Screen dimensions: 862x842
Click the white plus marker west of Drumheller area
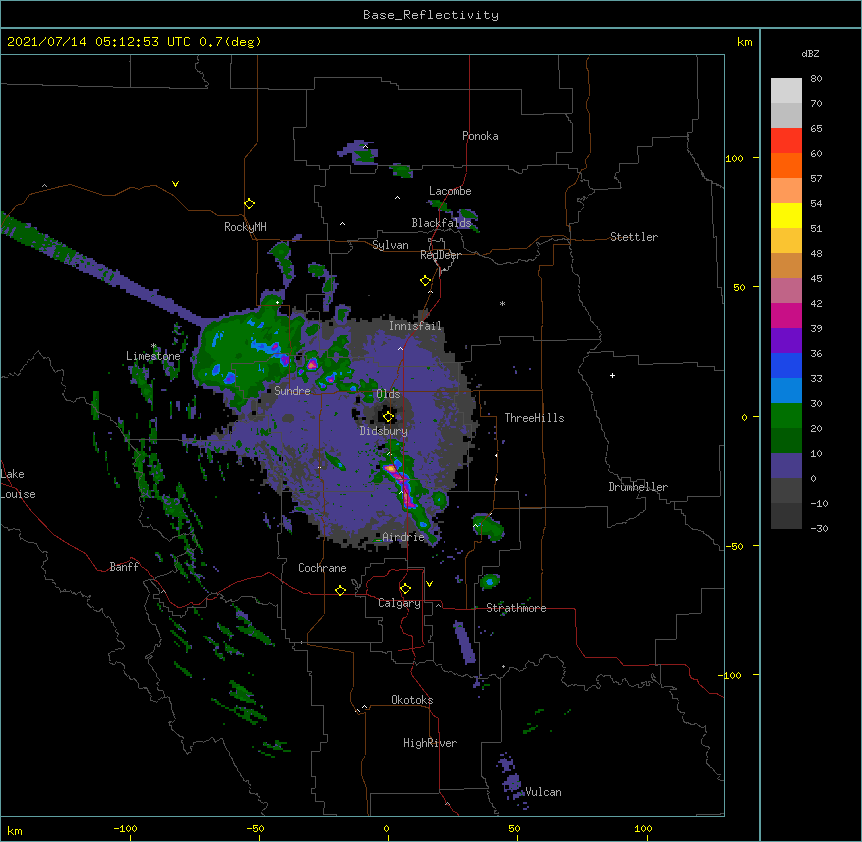pos(612,375)
